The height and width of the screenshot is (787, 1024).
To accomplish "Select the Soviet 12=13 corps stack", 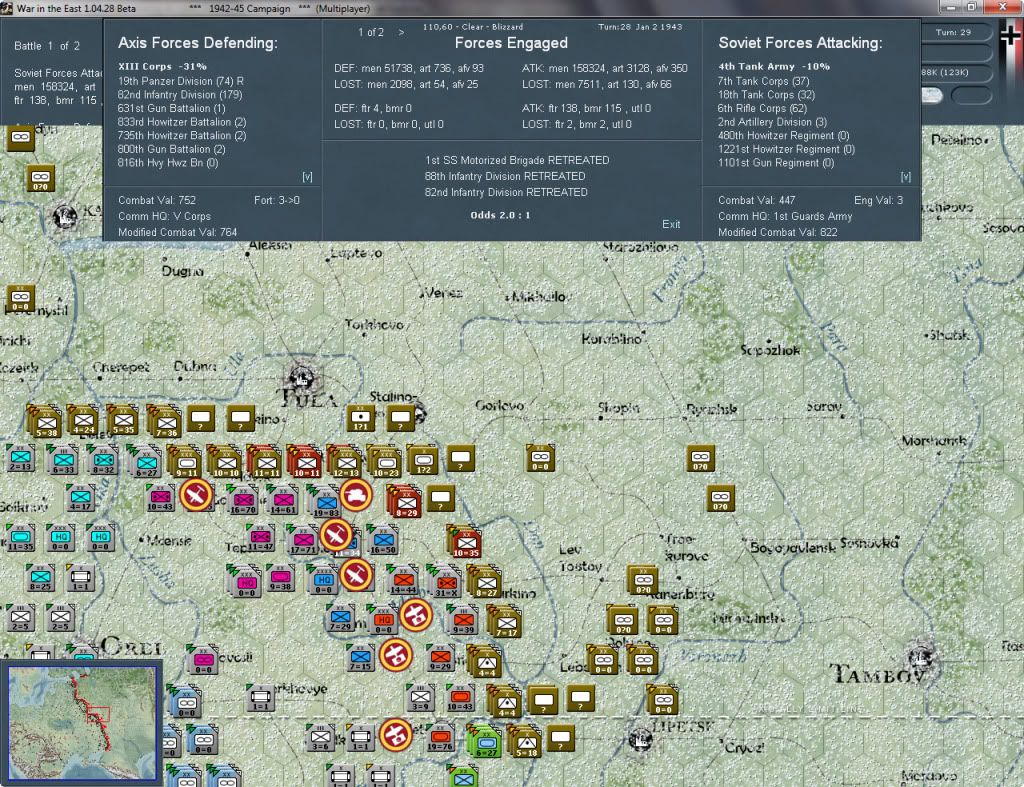I will (345, 460).
